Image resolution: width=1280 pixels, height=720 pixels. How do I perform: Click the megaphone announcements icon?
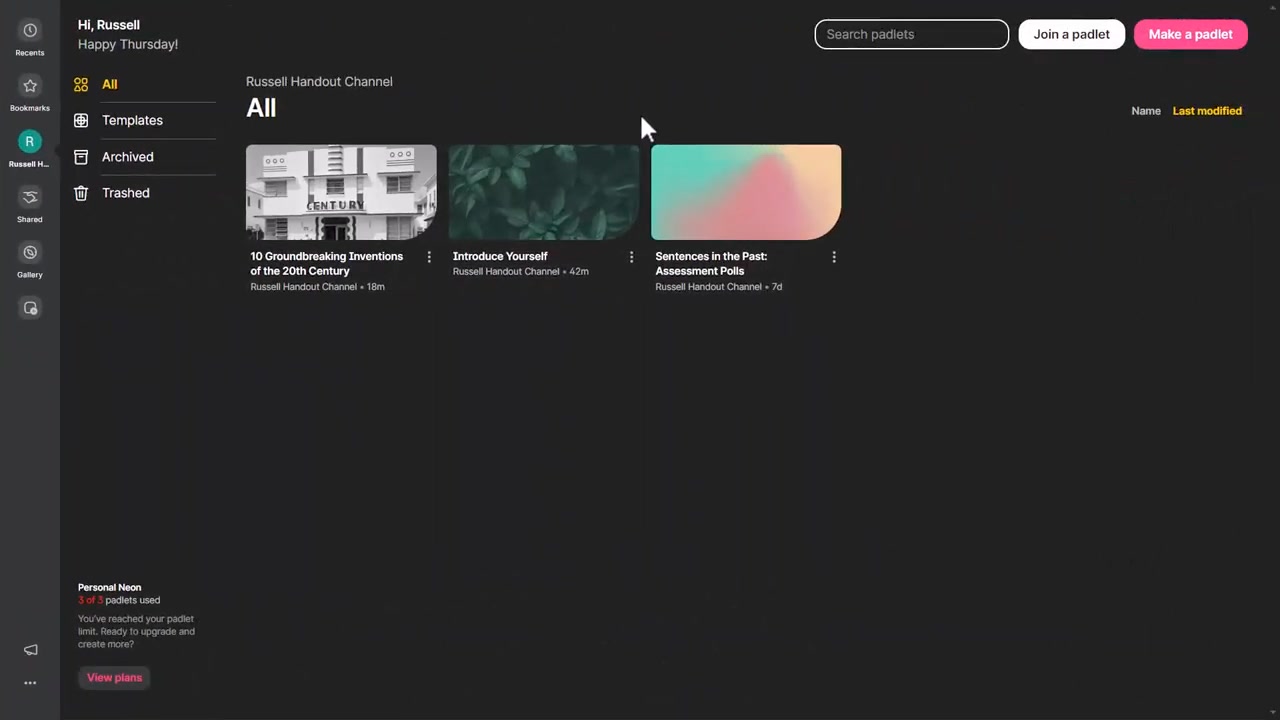[30, 650]
